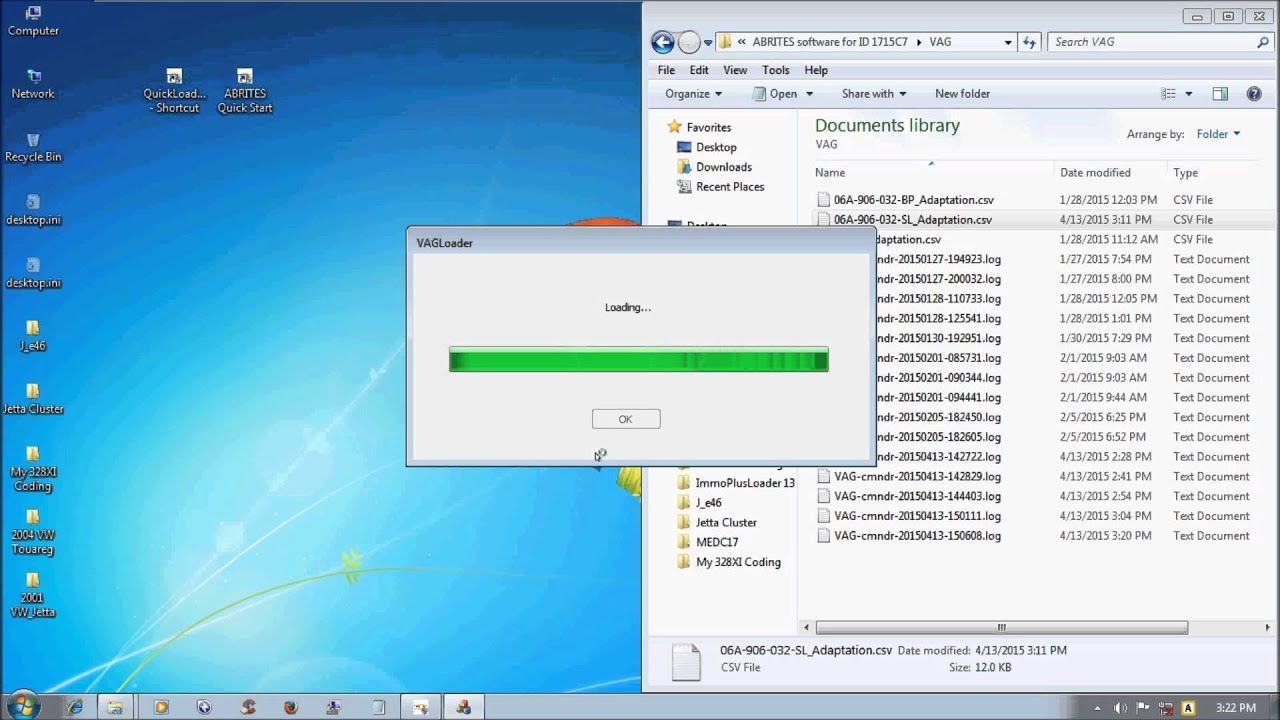Toggle the preview pane icon in Explorer
This screenshot has width=1280, height=720.
click(1220, 94)
